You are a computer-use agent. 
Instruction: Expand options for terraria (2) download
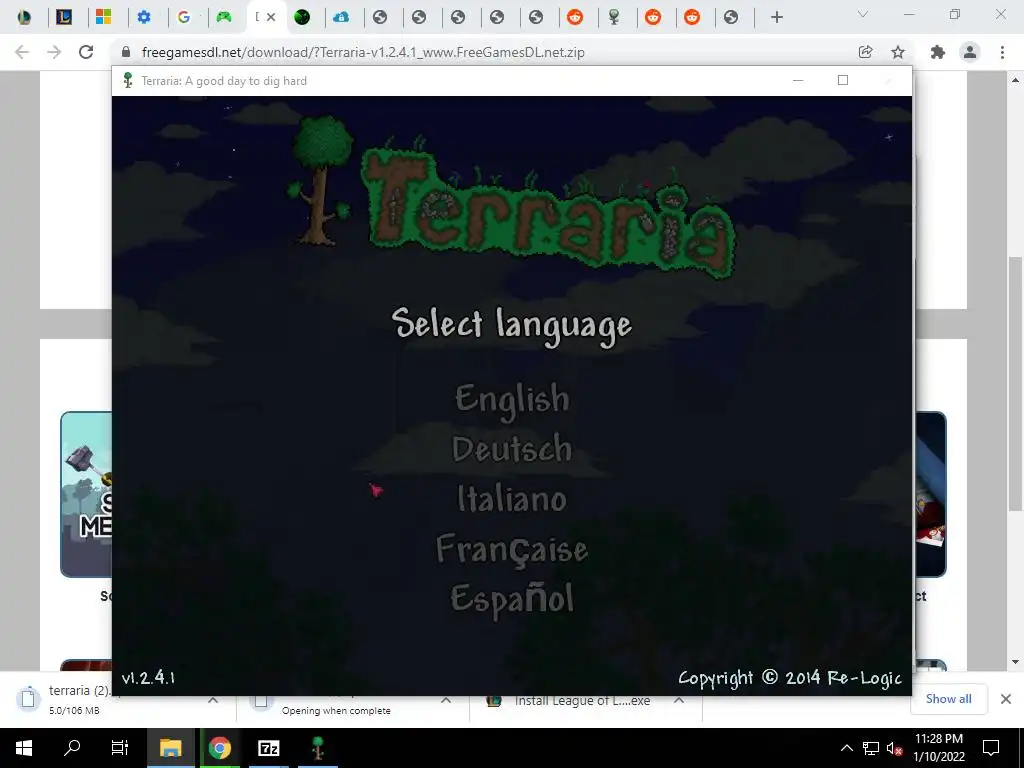[213, 699]
